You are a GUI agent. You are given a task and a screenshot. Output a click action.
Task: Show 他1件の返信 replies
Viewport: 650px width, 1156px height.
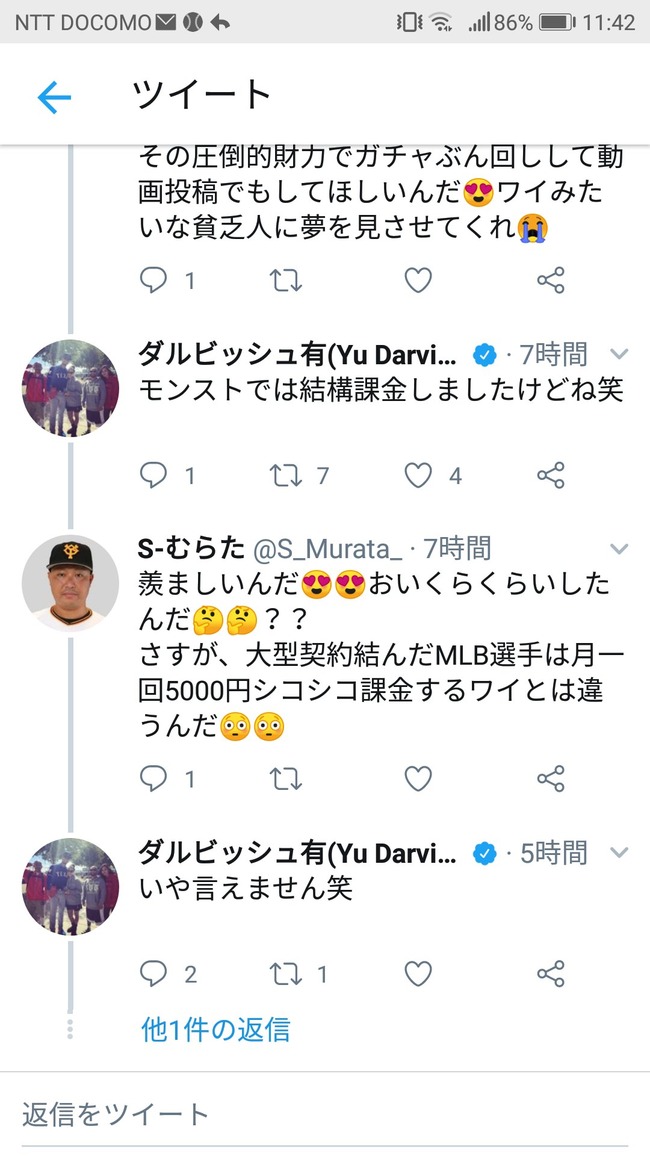pyautogui.click(x=215, y=1029)
